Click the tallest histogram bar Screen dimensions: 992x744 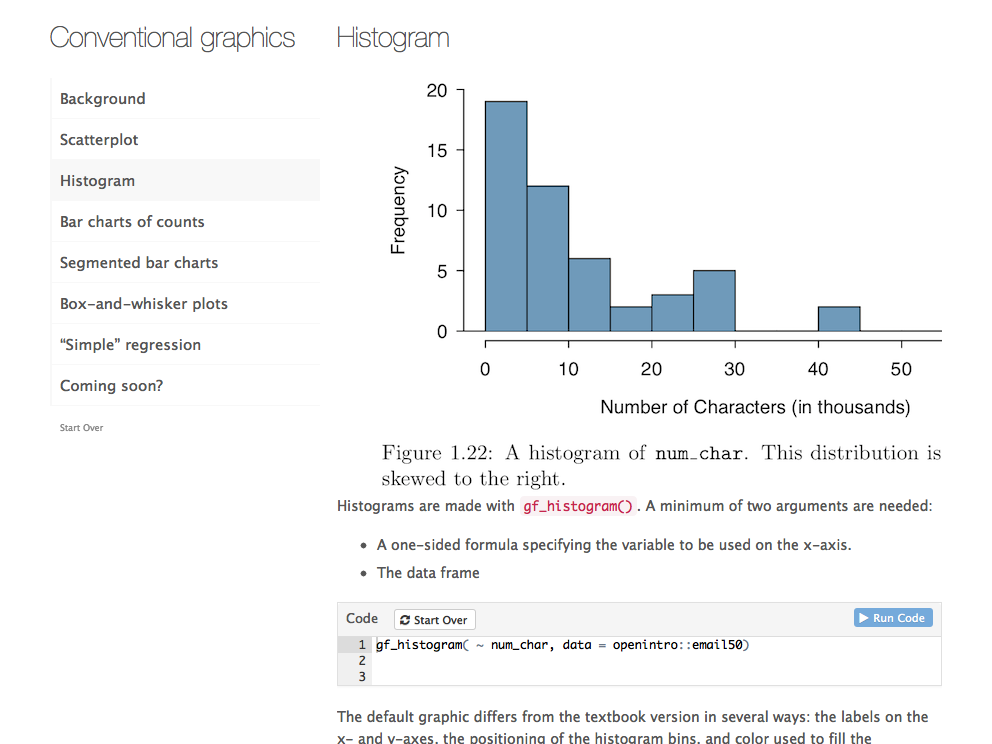pyautogui.click(x=506, y=215)
